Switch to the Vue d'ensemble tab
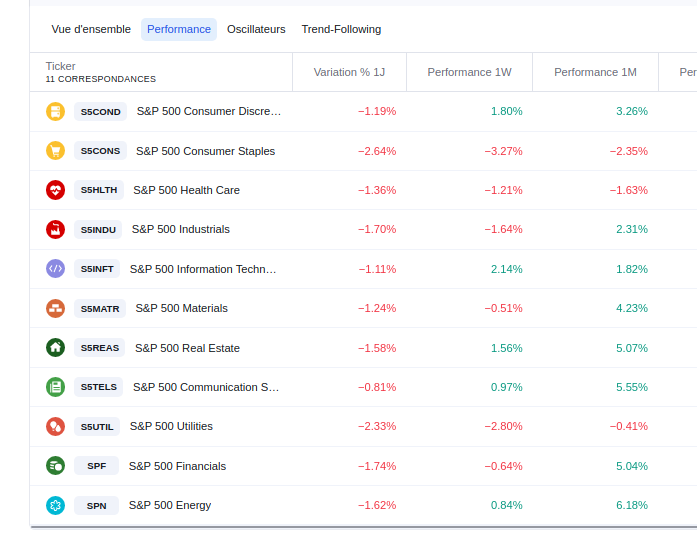This screenshot has height=557, width=697. tap(91, 29)
